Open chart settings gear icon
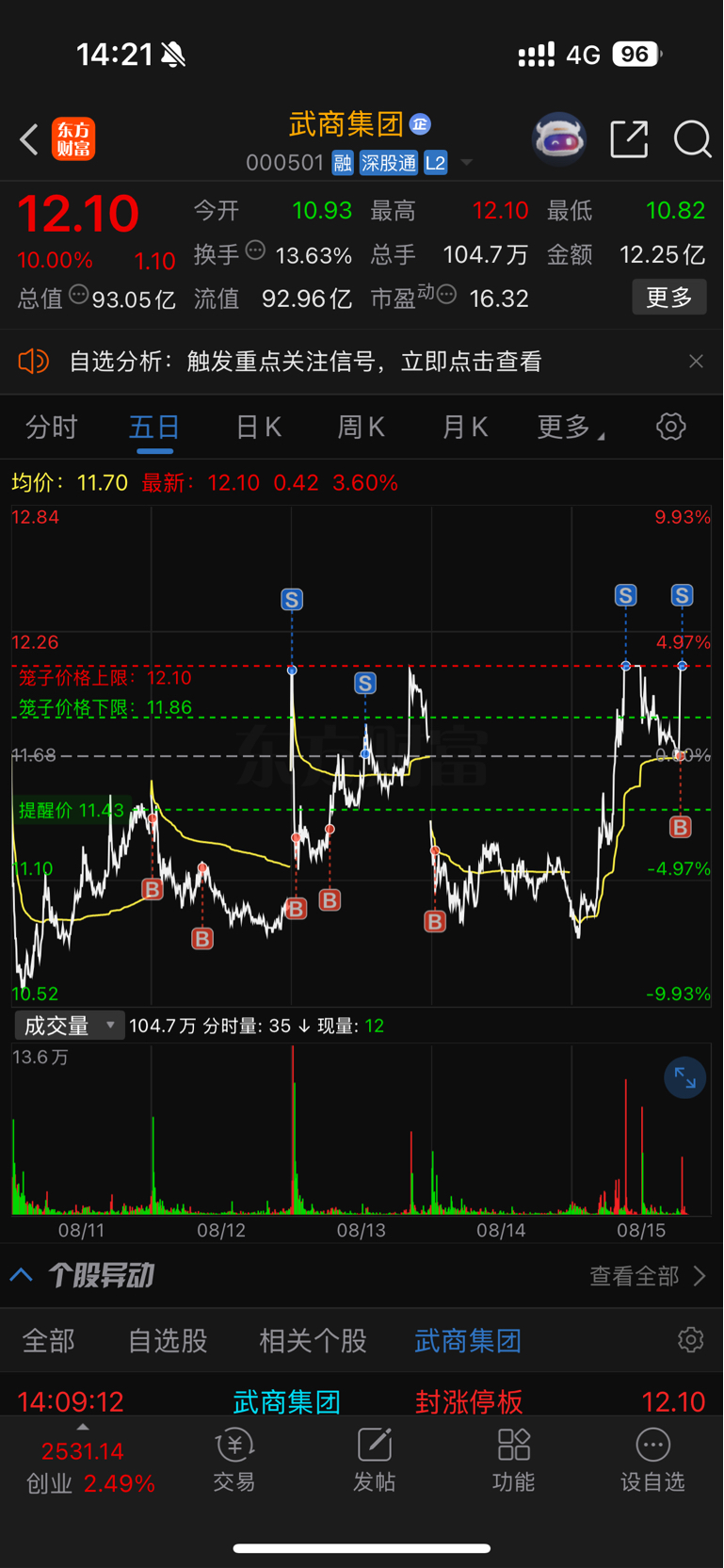 (670, 427)
